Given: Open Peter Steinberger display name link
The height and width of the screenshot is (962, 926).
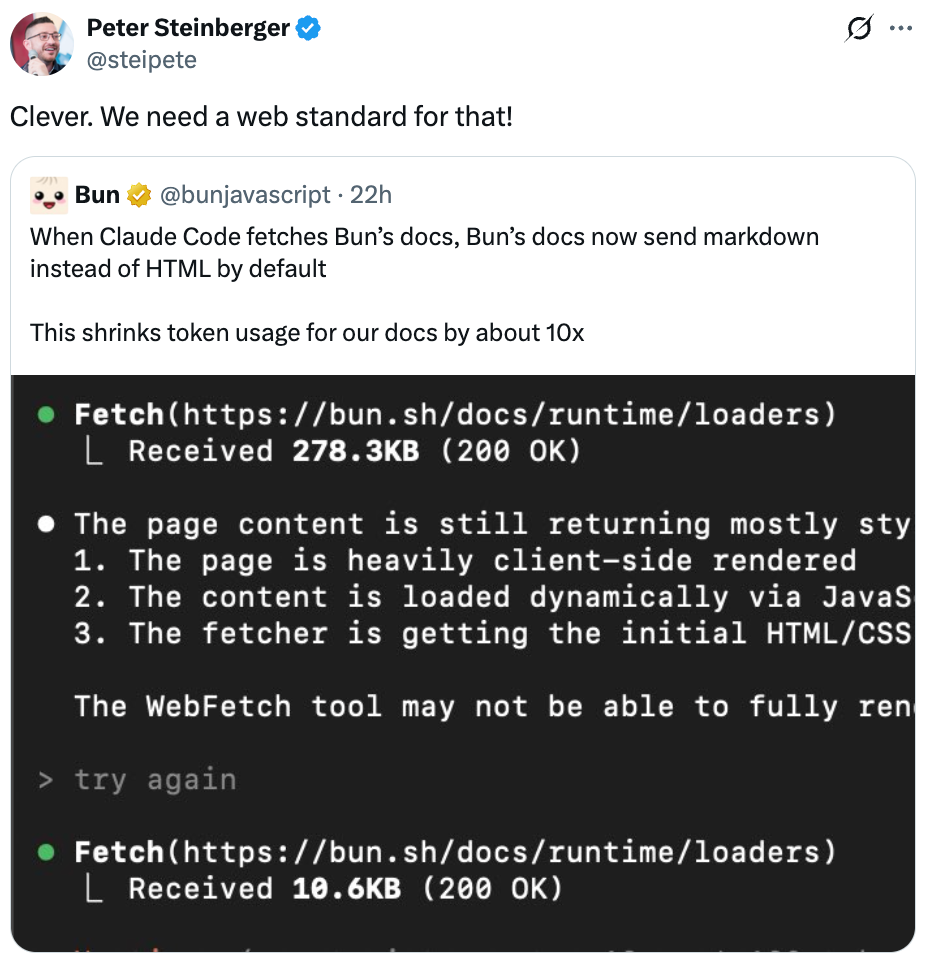Looking at the screenshot, I should [x=188, y=29].
